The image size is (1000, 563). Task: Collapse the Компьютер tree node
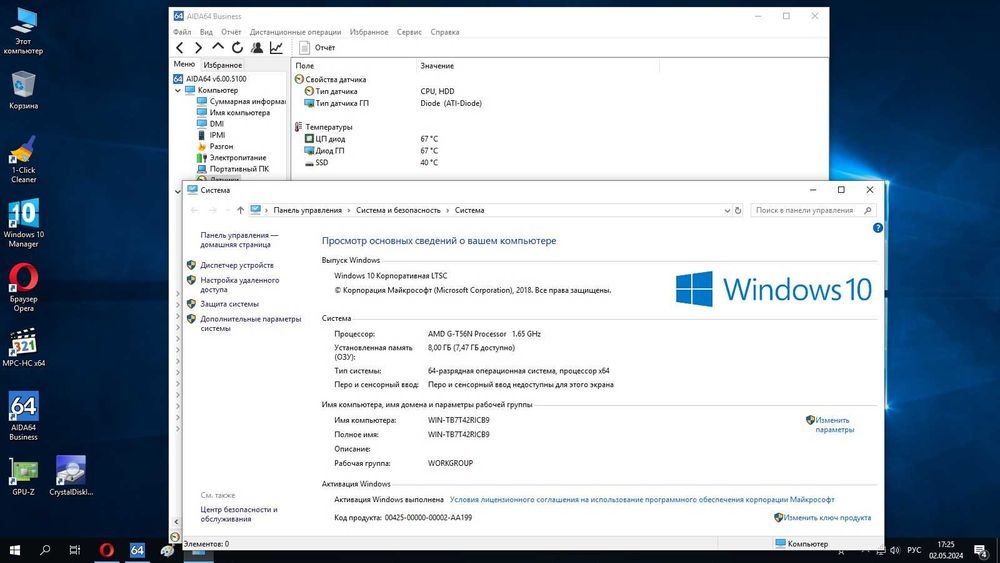[178, 91]
